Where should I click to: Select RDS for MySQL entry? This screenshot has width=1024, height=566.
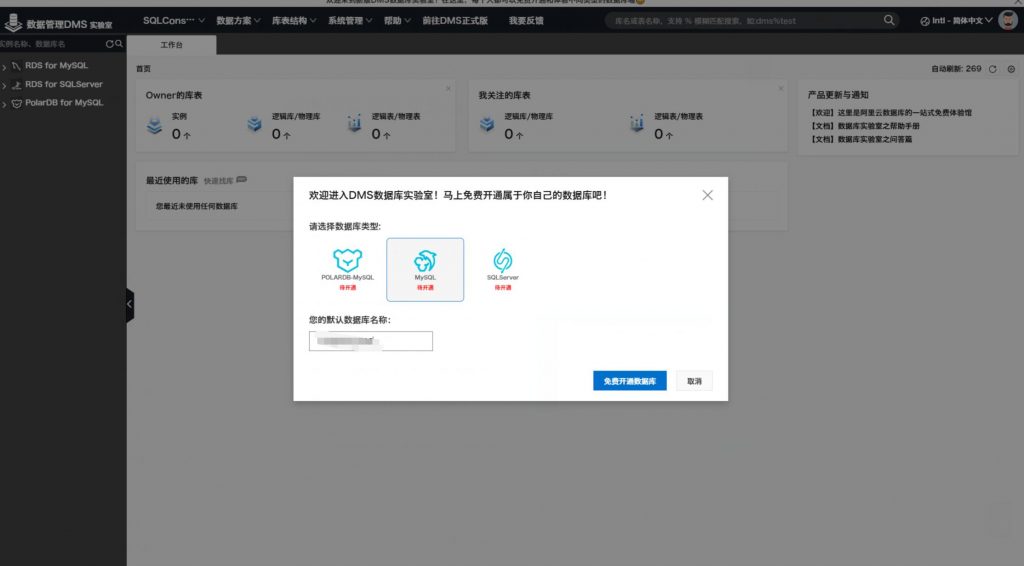tap(56, 65)
